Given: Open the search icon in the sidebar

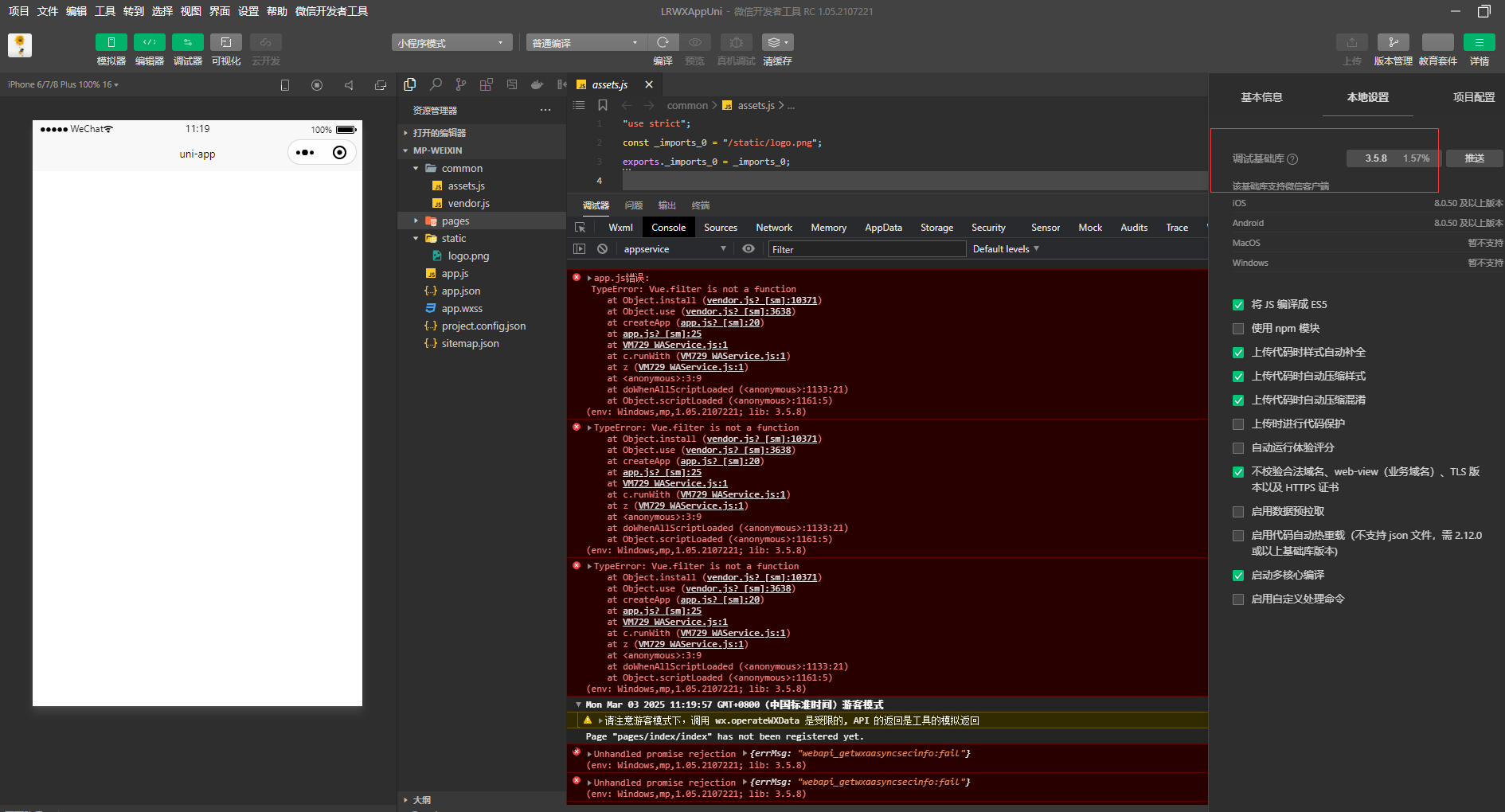Looking at the screenshot, I should (x=436, y=84).
